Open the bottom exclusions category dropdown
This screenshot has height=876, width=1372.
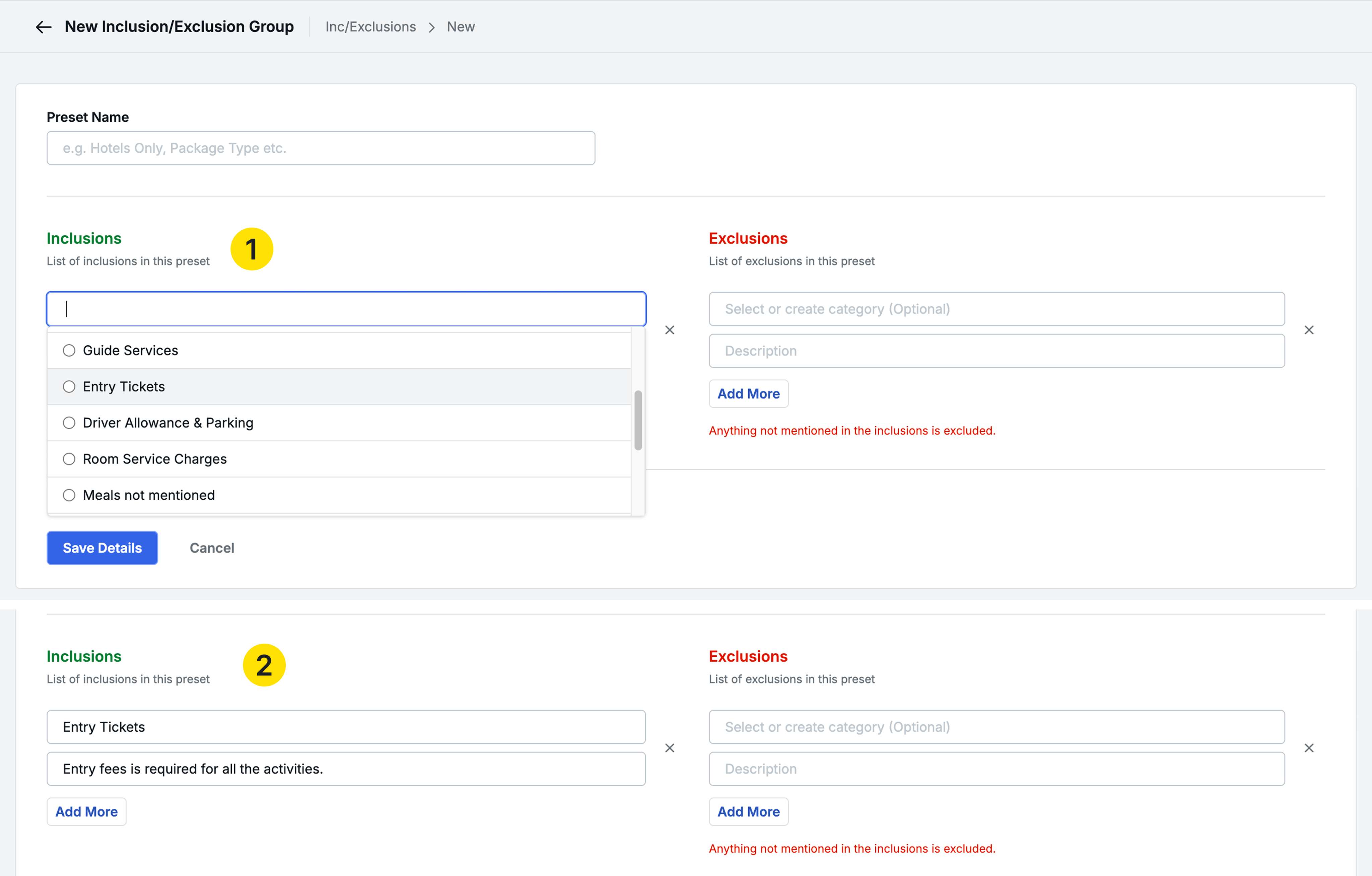(996, 727)
